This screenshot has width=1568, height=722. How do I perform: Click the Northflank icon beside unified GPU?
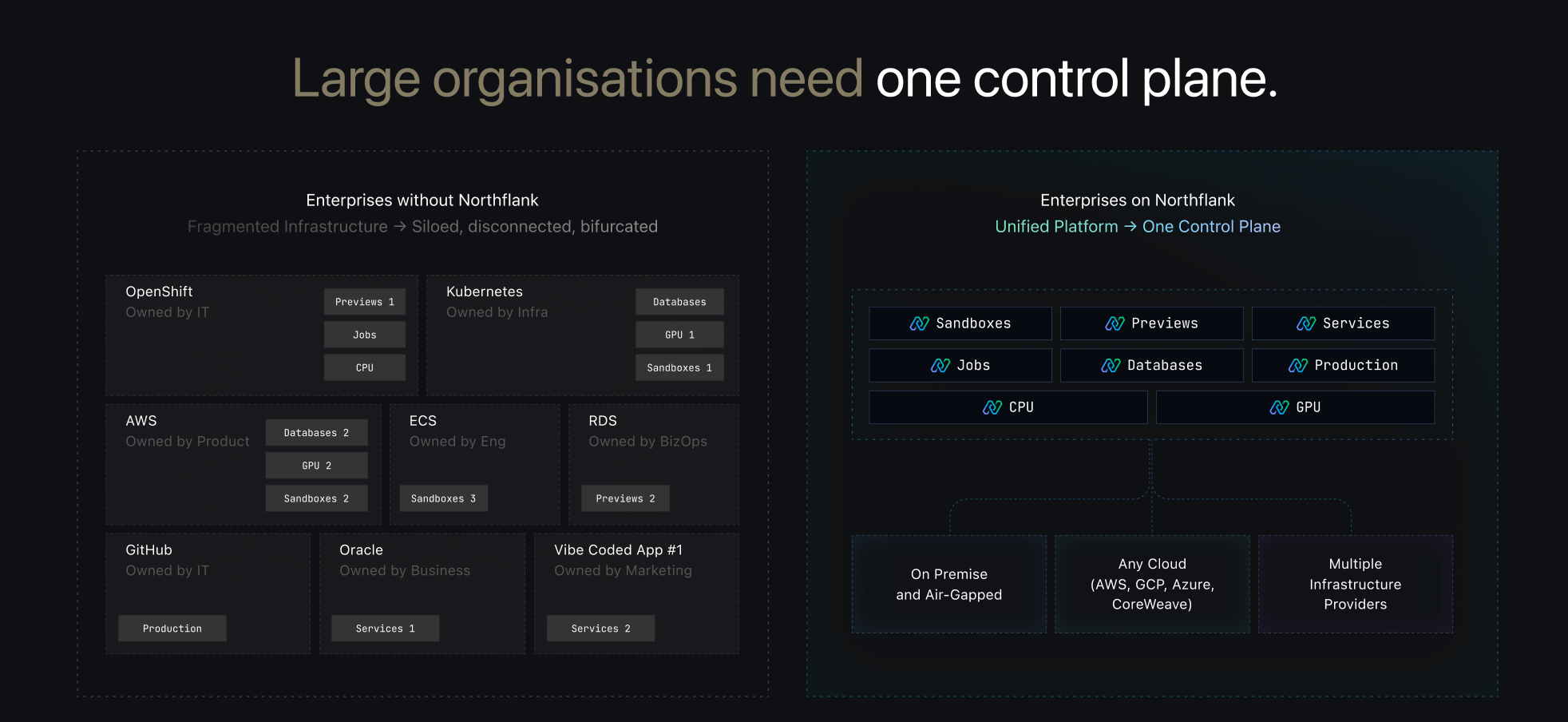pos(1279,407)
